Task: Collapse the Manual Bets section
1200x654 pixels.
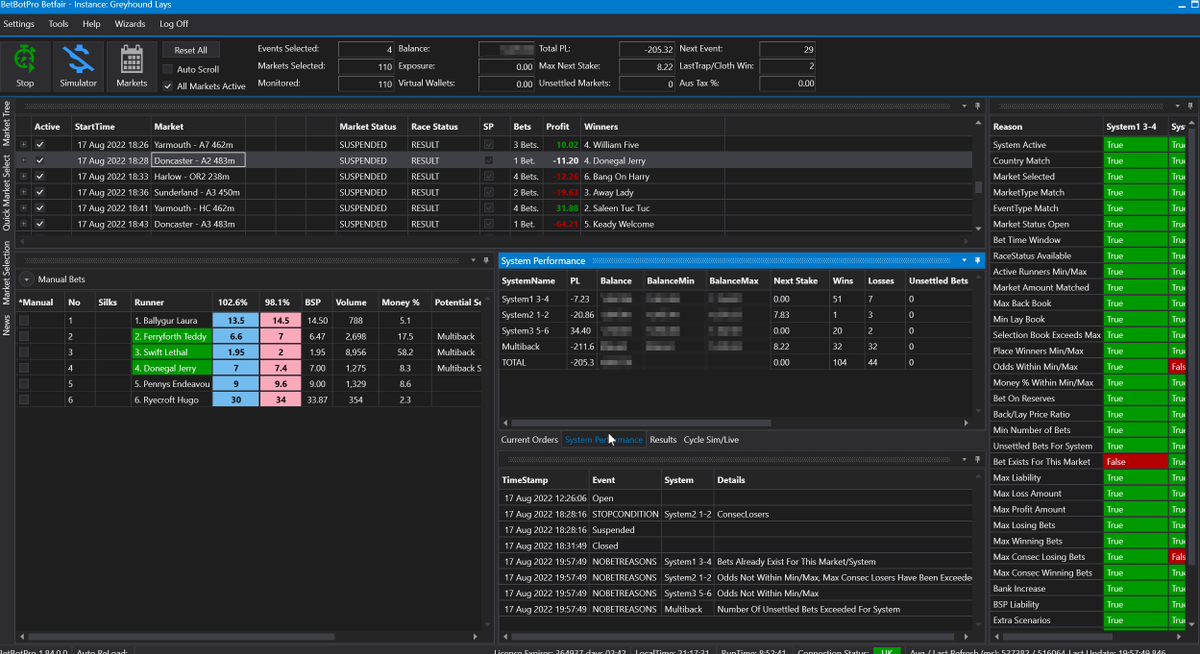Action: point(27,280)
